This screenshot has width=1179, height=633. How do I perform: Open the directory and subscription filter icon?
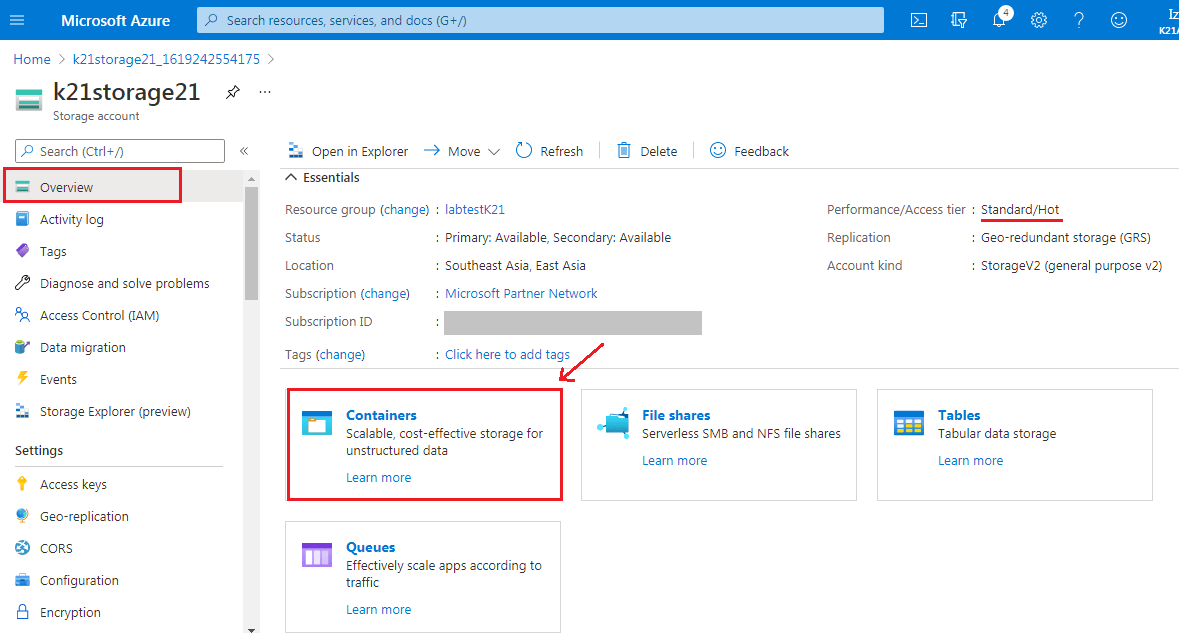tap(959, 20)
